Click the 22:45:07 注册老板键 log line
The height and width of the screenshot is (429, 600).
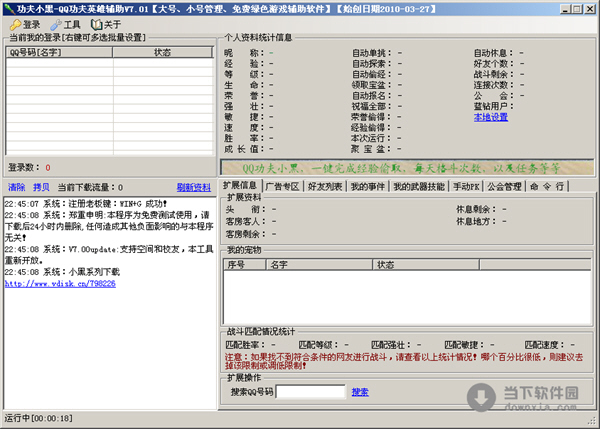click(86, 204)
